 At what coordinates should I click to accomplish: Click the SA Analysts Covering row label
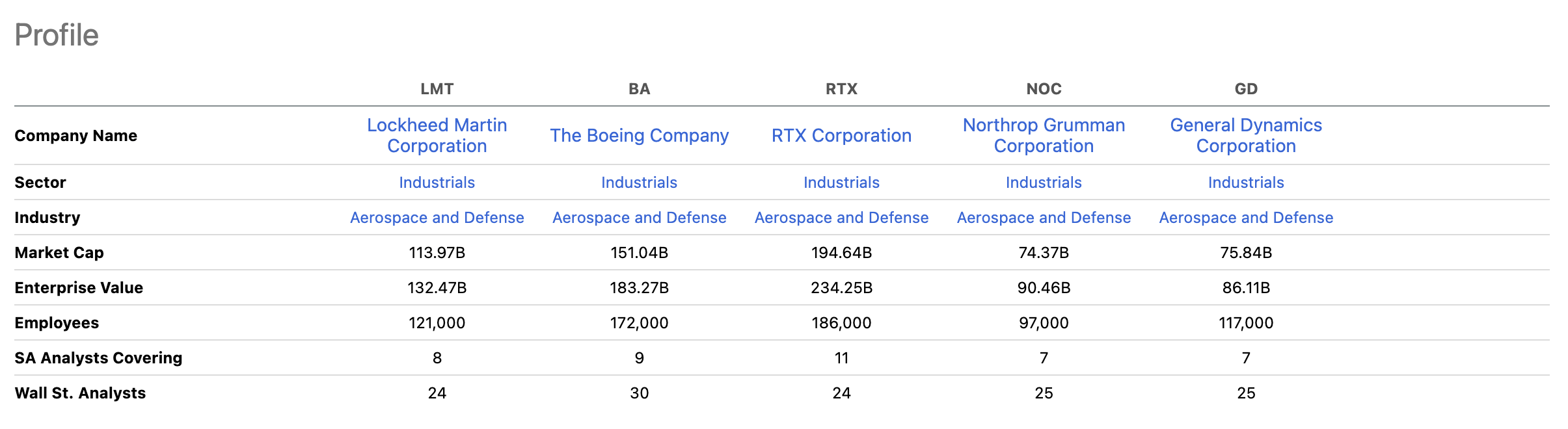click(x=98, y=358)
